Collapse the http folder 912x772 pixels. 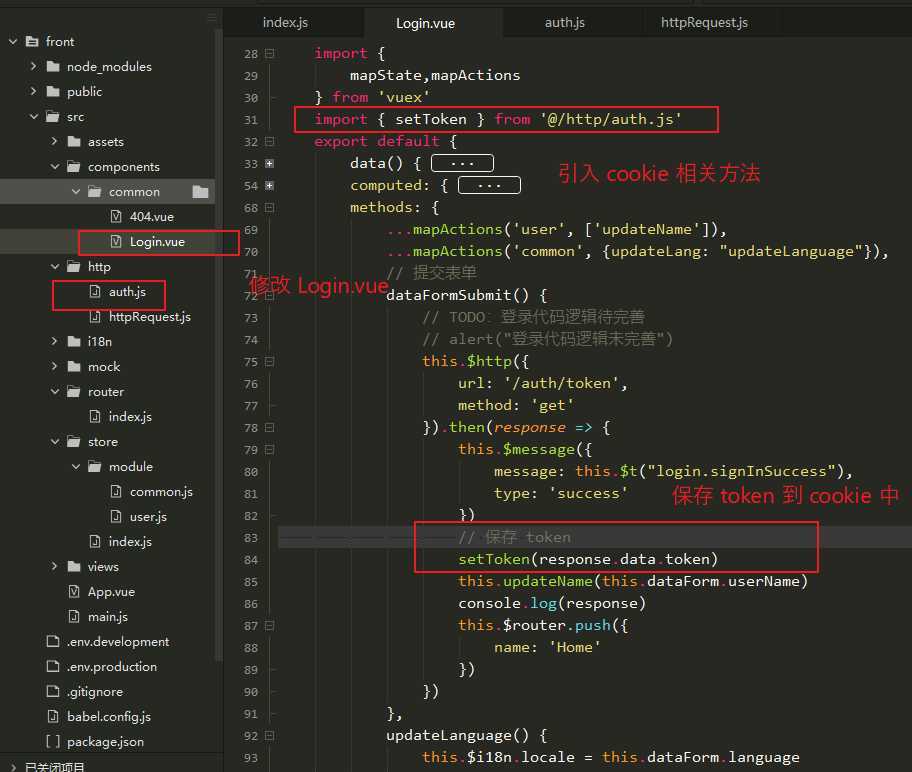coord(55,266)
